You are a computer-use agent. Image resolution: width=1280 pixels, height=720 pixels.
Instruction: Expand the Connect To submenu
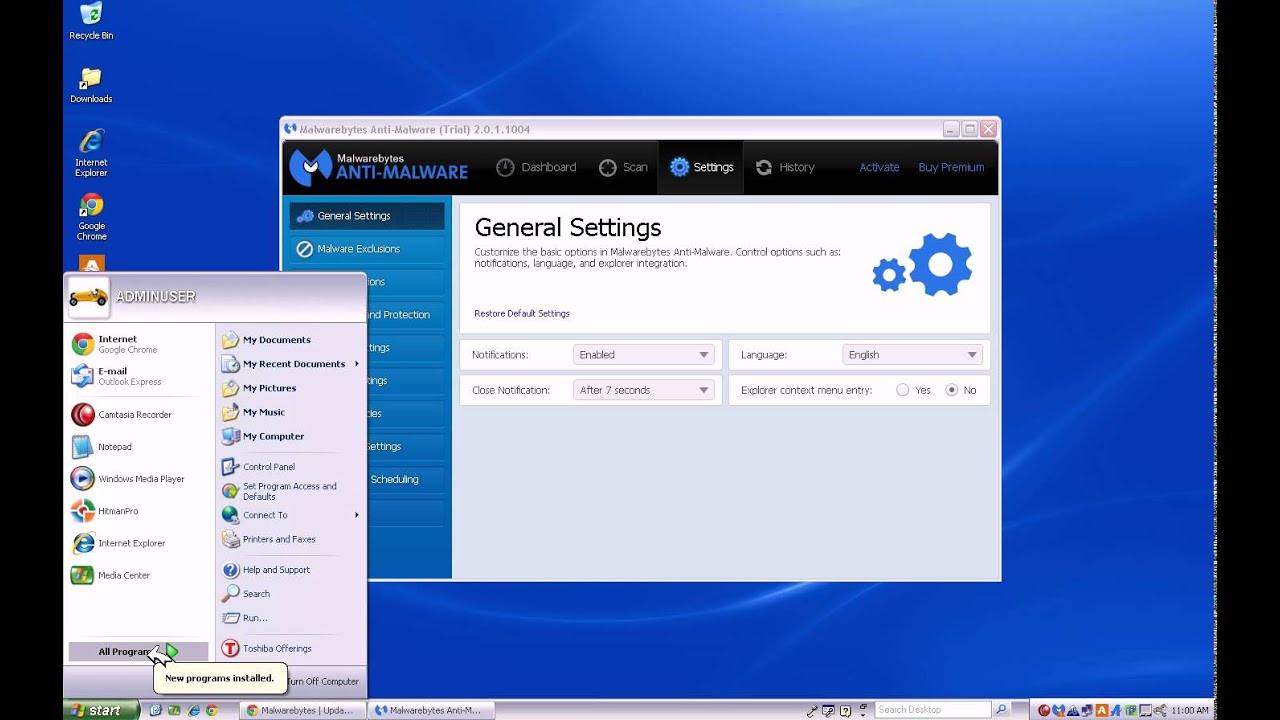pyautogui.click(x=290, y=515)
